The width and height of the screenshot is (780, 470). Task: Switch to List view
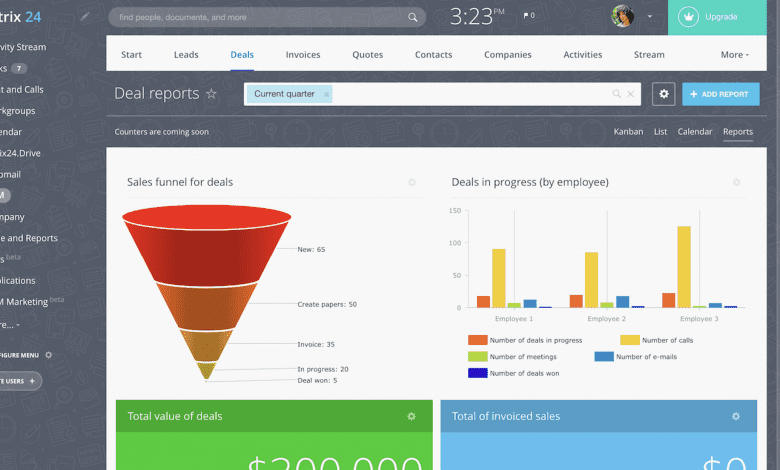(660, 132)
